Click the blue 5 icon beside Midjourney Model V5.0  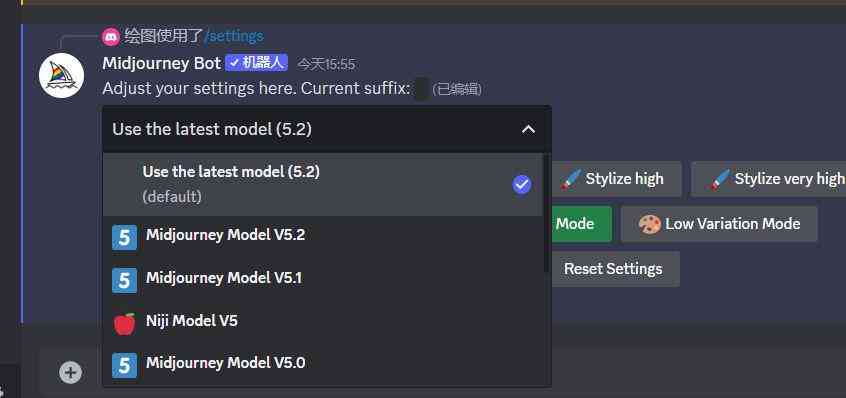[x=124, y=365]
